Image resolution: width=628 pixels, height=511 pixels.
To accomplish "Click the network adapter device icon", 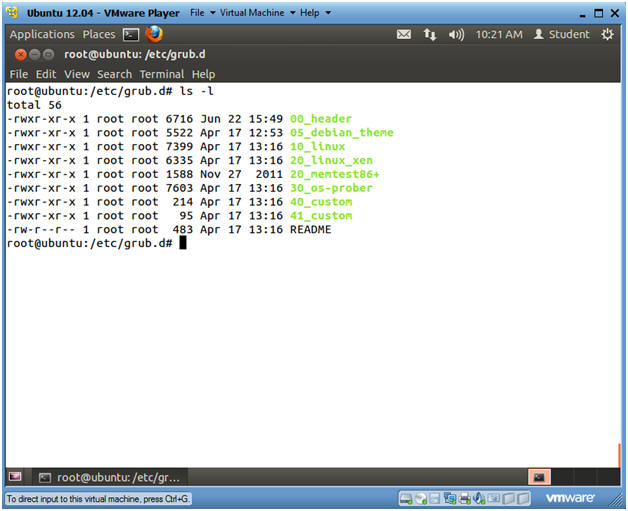I will pyautogui.click(x=450, y=499).
